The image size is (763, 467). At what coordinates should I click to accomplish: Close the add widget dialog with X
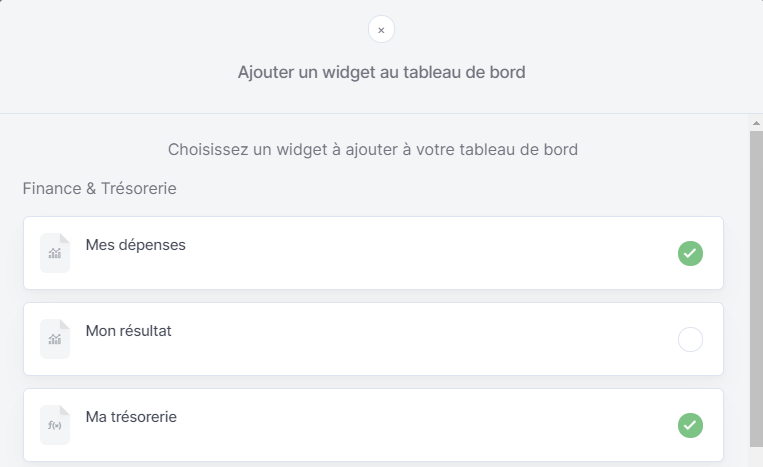point(382,30)
